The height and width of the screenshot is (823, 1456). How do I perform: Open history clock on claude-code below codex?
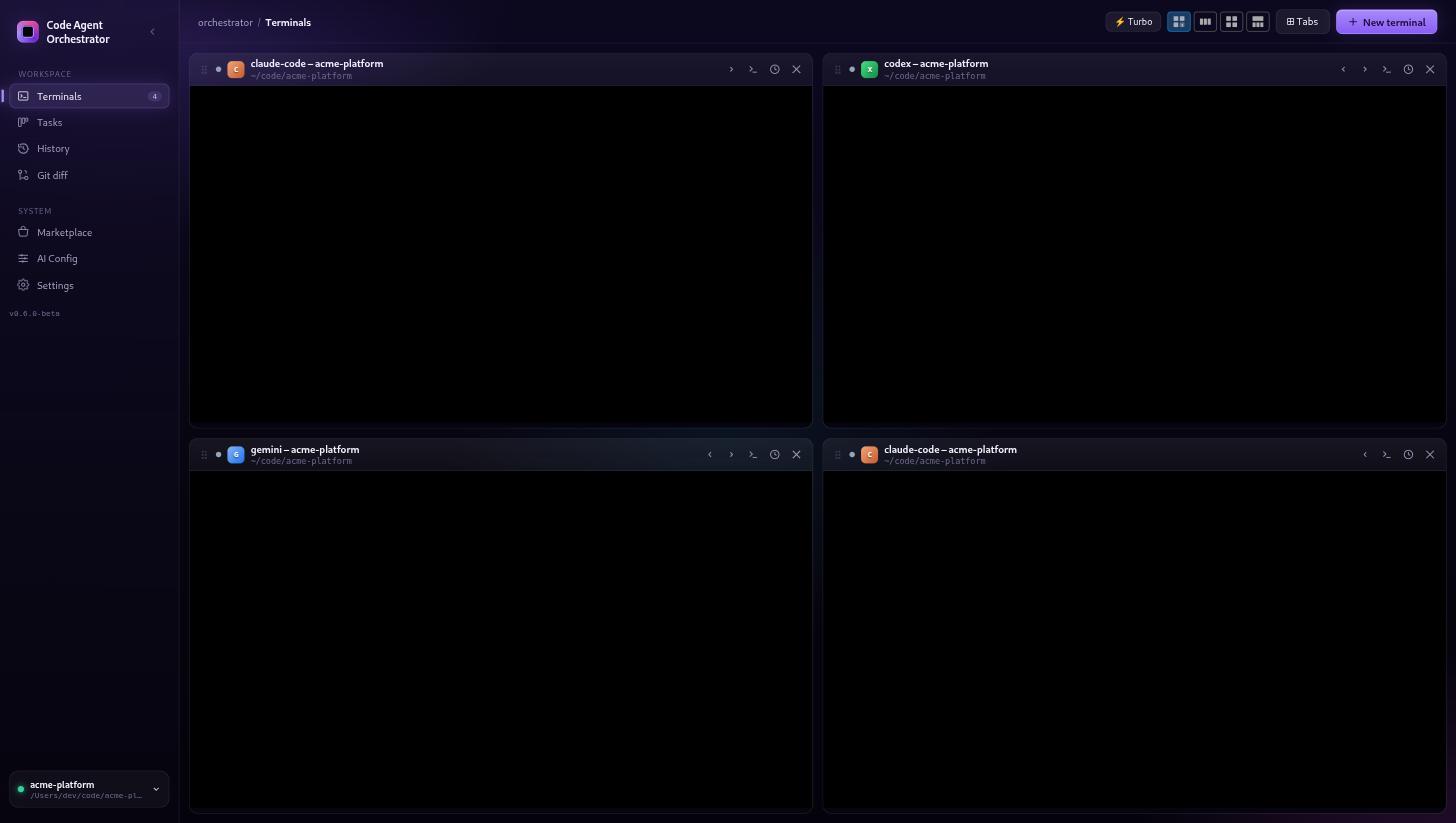(x=1408, y=454)
